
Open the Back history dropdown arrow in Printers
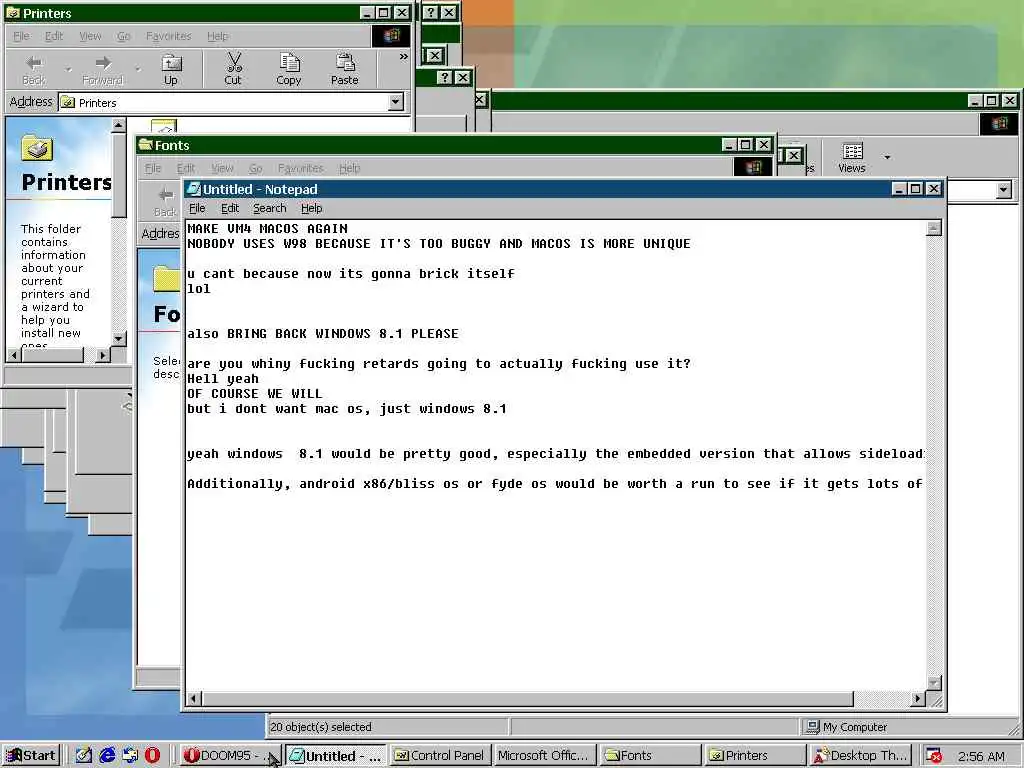point(68,68)
